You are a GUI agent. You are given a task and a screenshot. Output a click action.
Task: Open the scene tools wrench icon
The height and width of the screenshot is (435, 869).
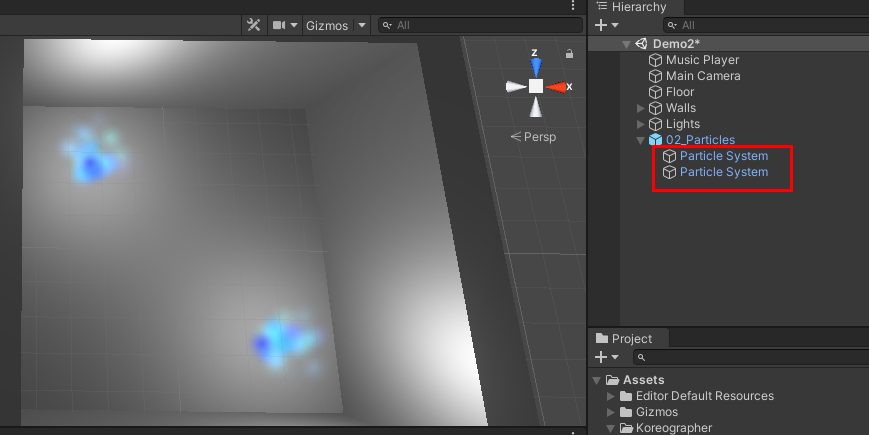point(253,25)
